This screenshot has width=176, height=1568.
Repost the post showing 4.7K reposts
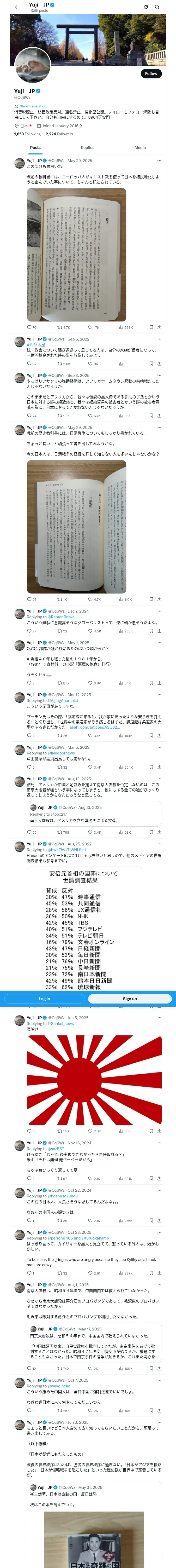[x=64, y=327]
